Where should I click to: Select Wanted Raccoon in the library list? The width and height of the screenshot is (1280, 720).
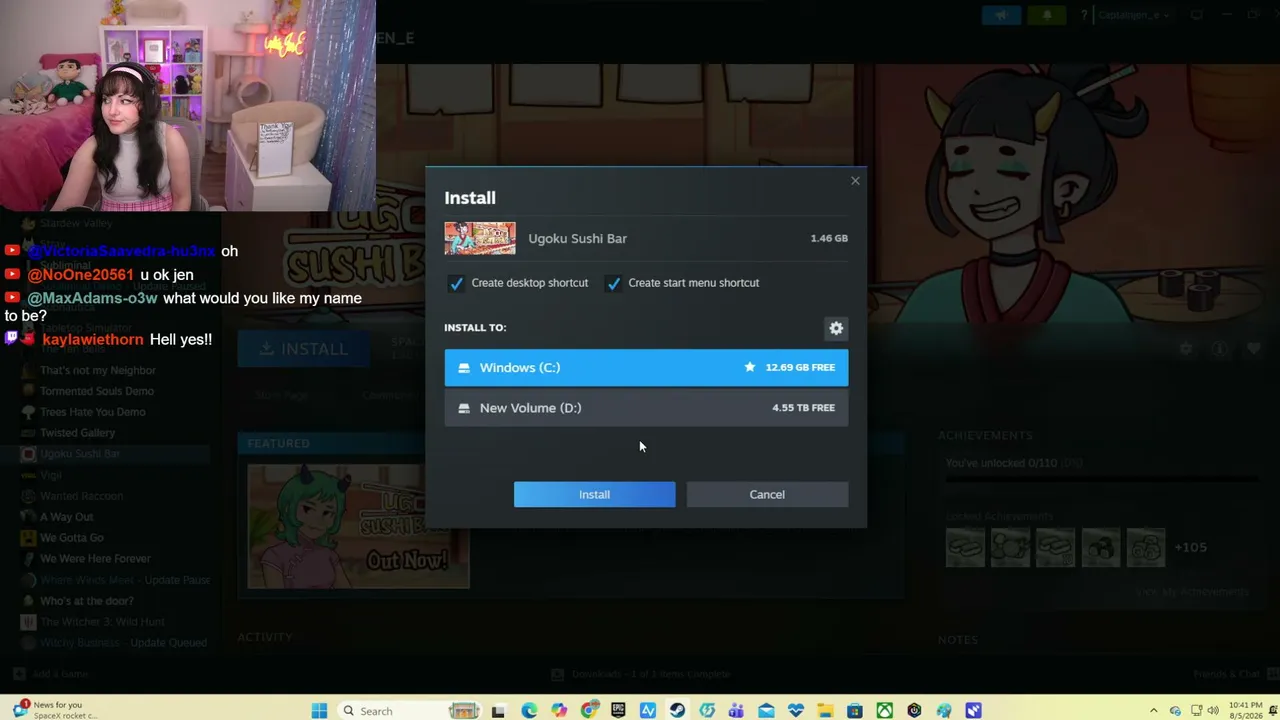81,496
